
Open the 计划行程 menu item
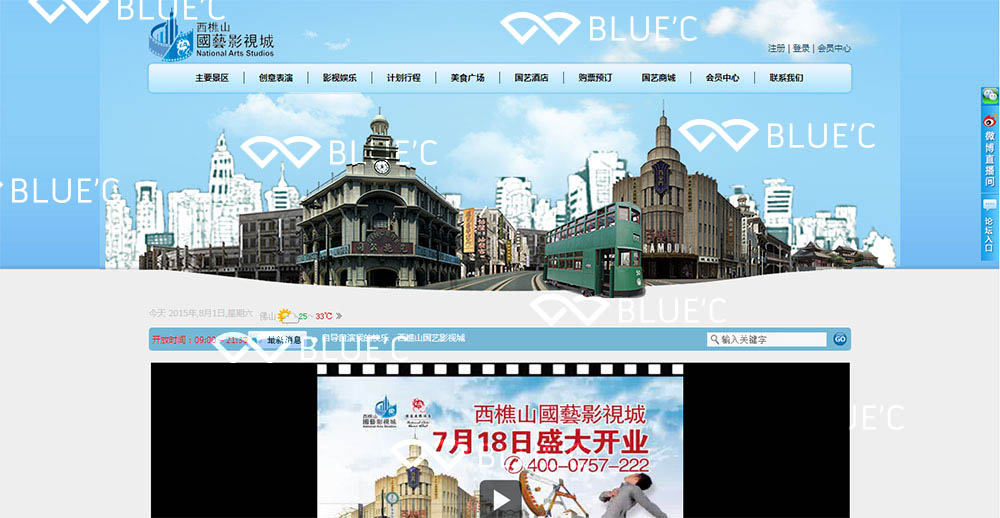[403, 78]
